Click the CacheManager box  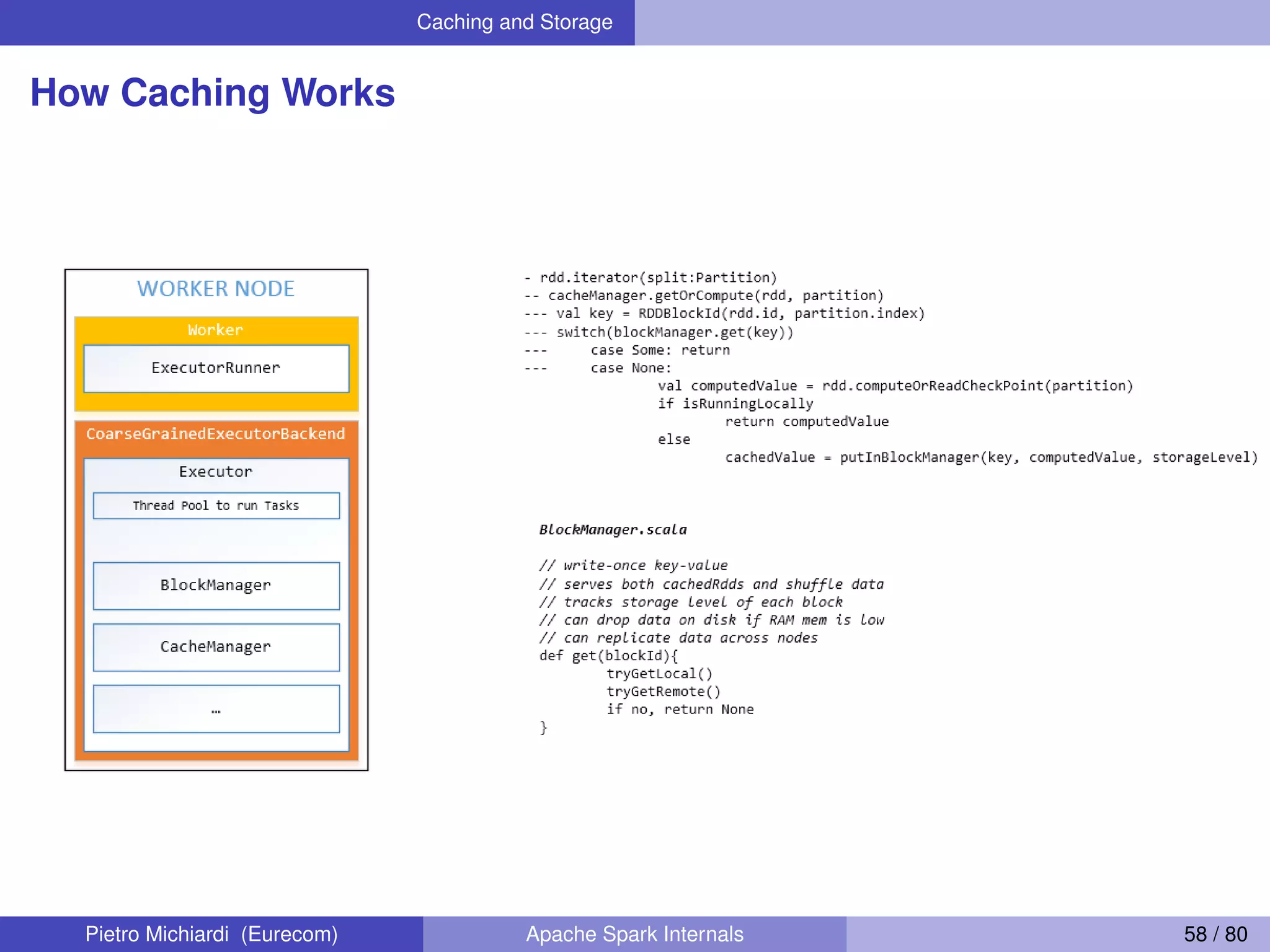216,647
